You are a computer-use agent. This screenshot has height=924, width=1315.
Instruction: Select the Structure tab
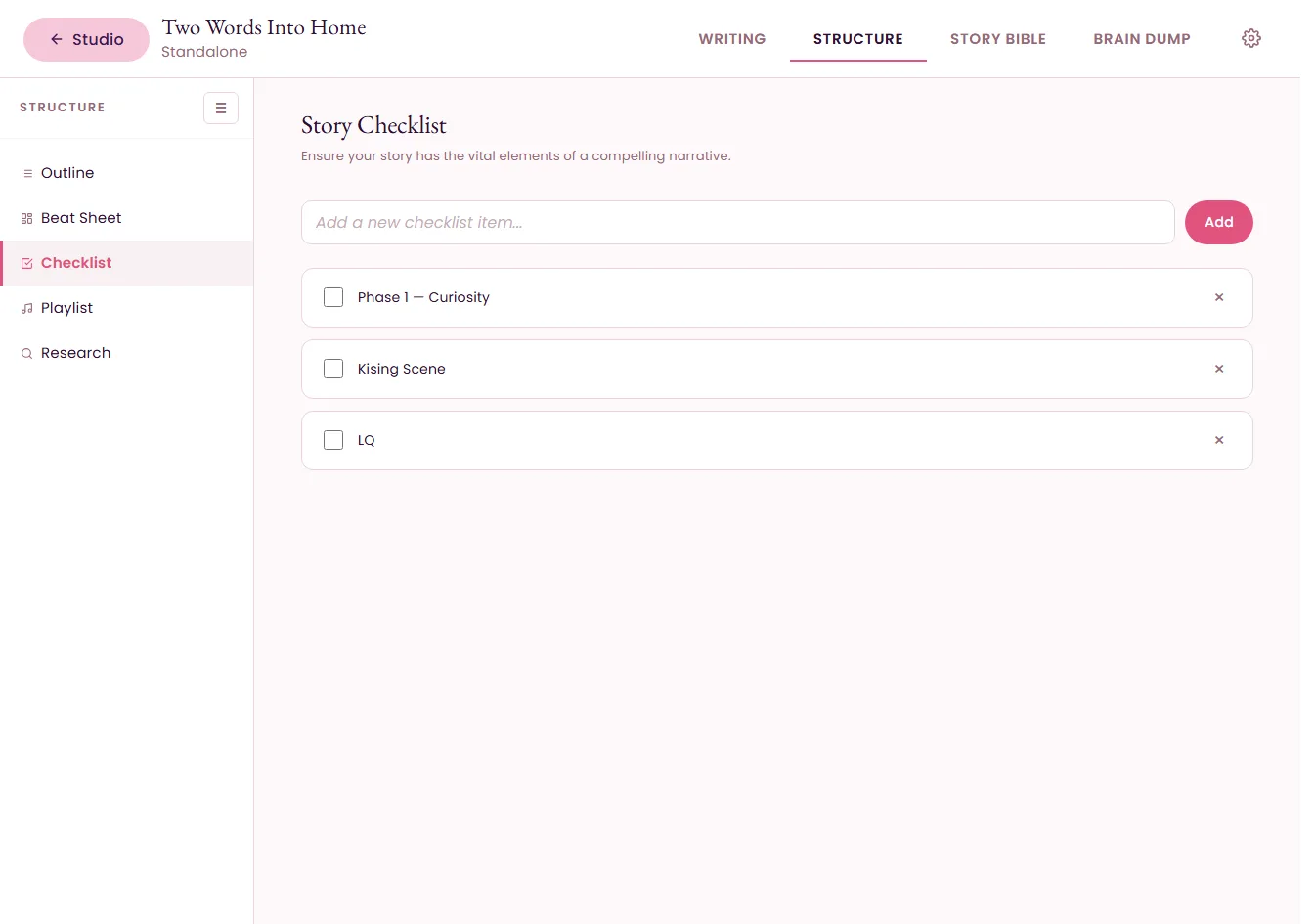(x=858, y=39)
